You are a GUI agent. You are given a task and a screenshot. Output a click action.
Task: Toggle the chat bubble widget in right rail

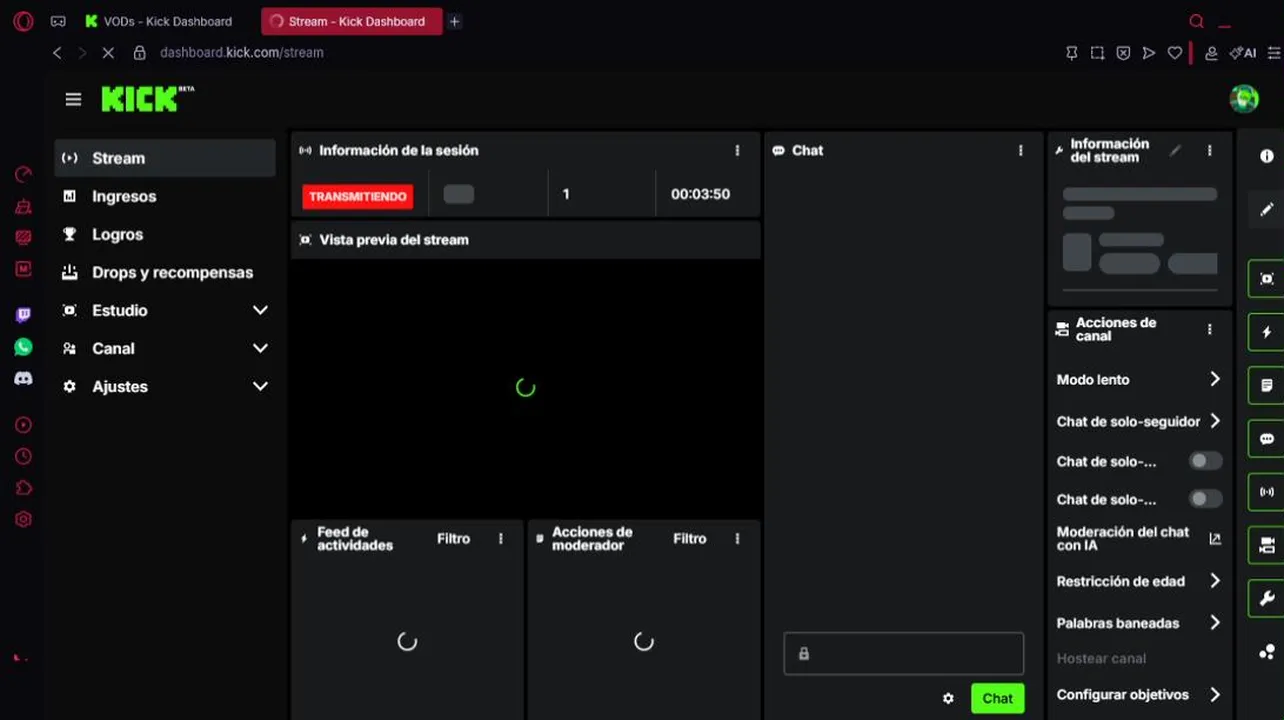(x=1266, y=439)
